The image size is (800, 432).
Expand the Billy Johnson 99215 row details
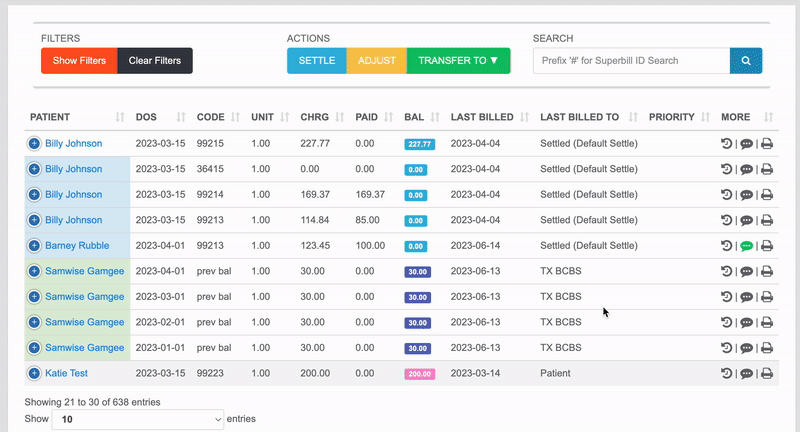[x=34, y=144]
